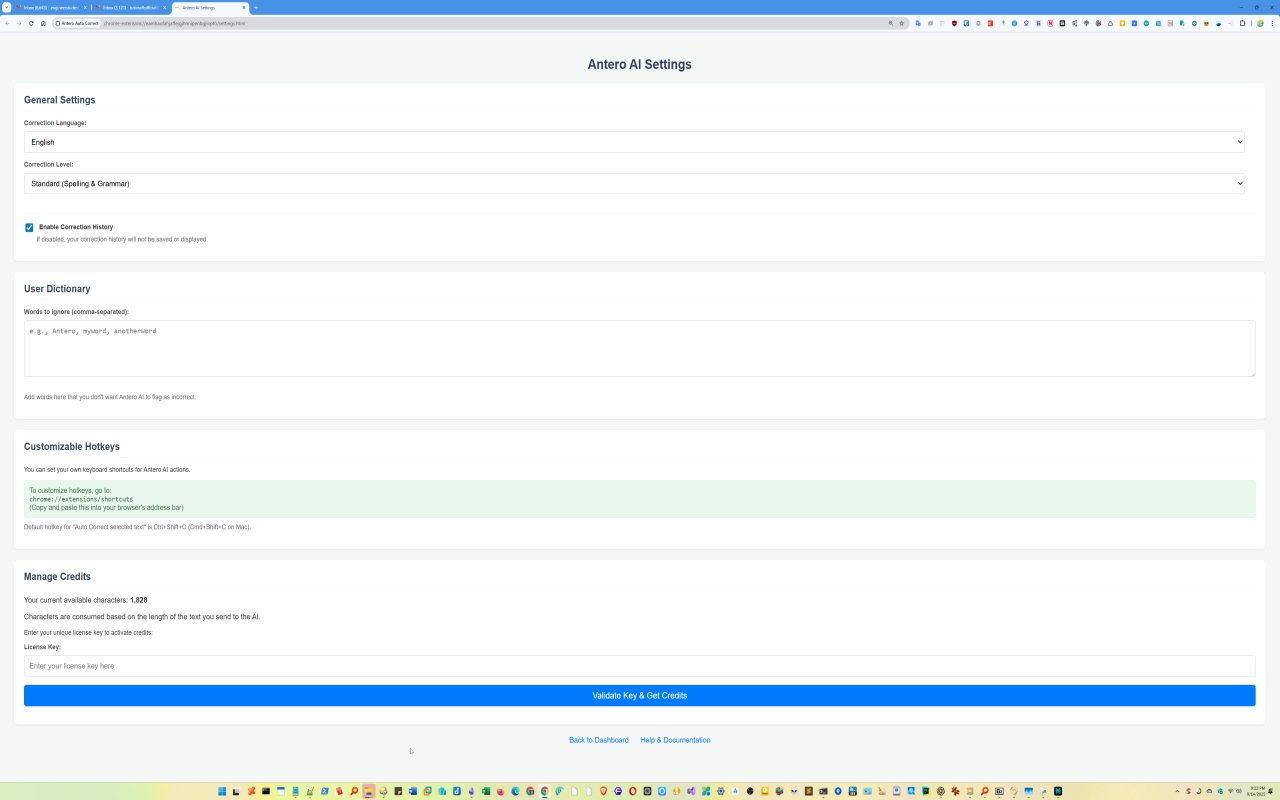Viewport: 1280px width, 800px height.
Task: Open the Windows Start menu
Action: (222, 791)
